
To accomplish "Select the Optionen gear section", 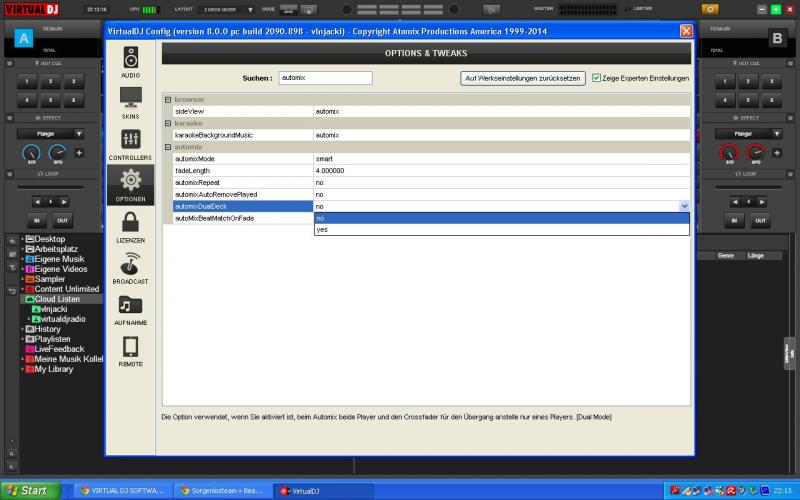I will [131, 185].
